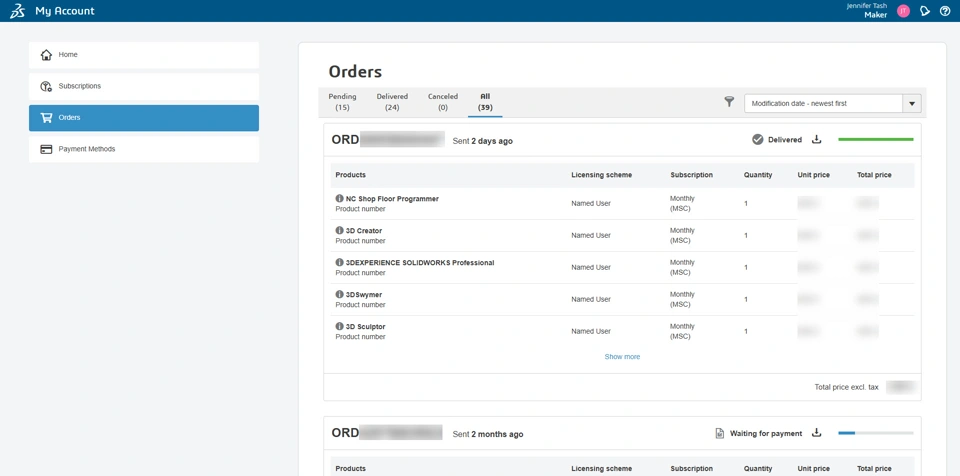Viewport: 960px width, 476px height.
Task: Click the 3DSwymer product name
Action: coord(364,295)
